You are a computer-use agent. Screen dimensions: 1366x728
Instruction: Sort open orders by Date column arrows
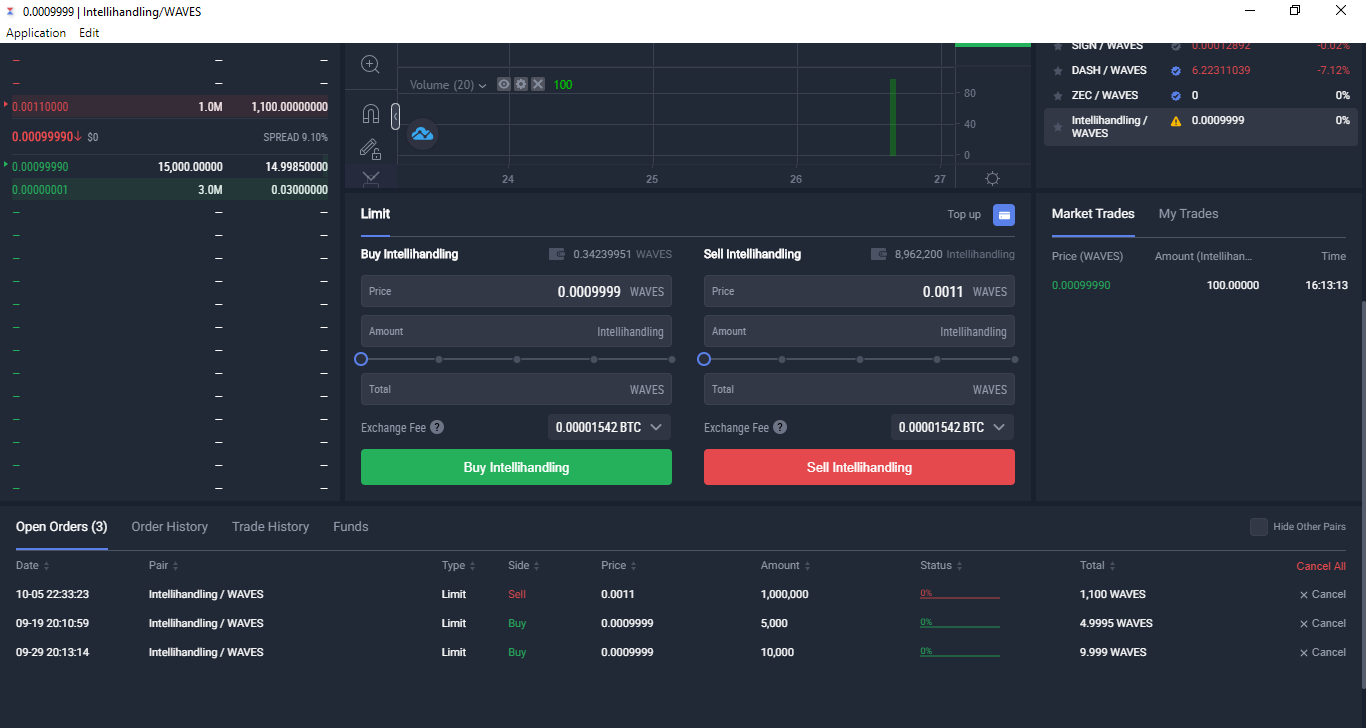(46, 566)
